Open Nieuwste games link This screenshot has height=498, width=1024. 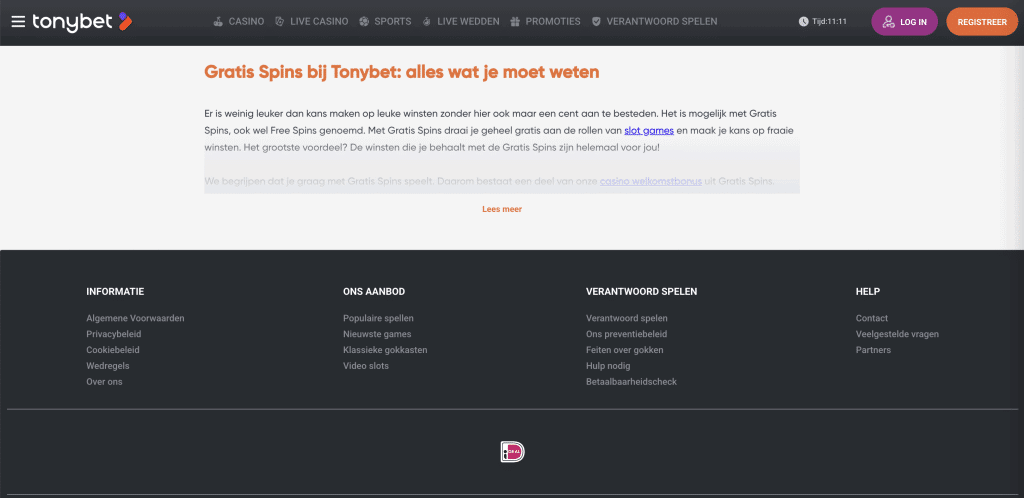377,334
